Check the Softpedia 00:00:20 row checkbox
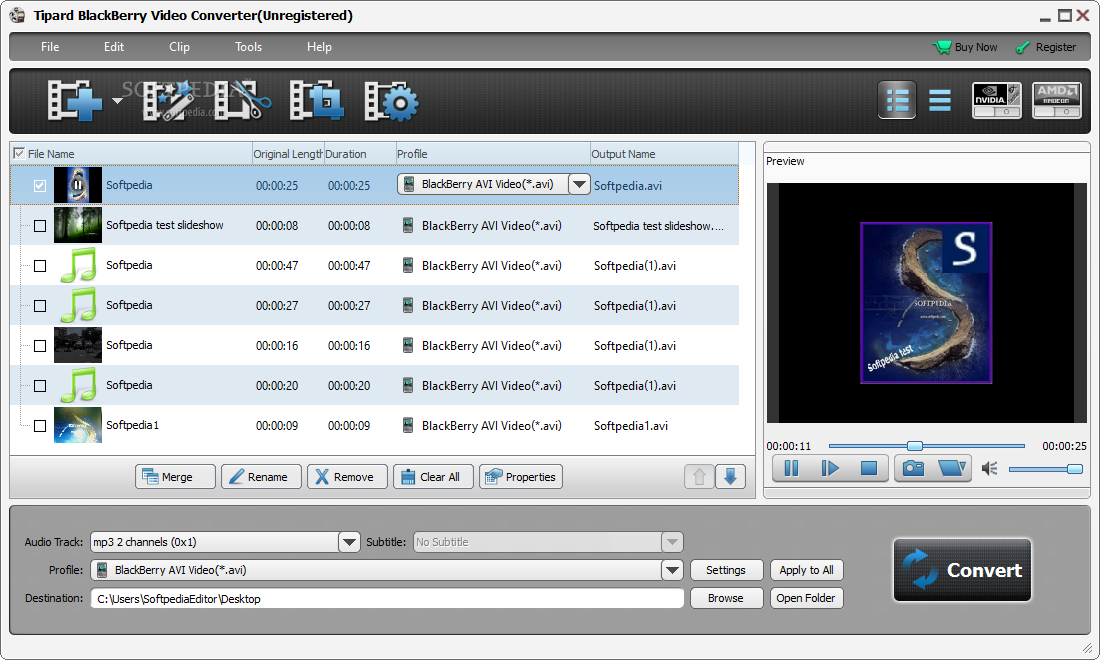This screenshot has height=660, width=1100. pyautogui.click(x=40, y=386)
